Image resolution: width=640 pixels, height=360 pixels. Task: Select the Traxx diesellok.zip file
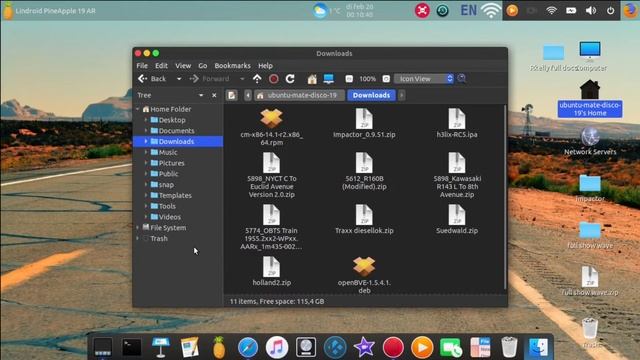364,220
